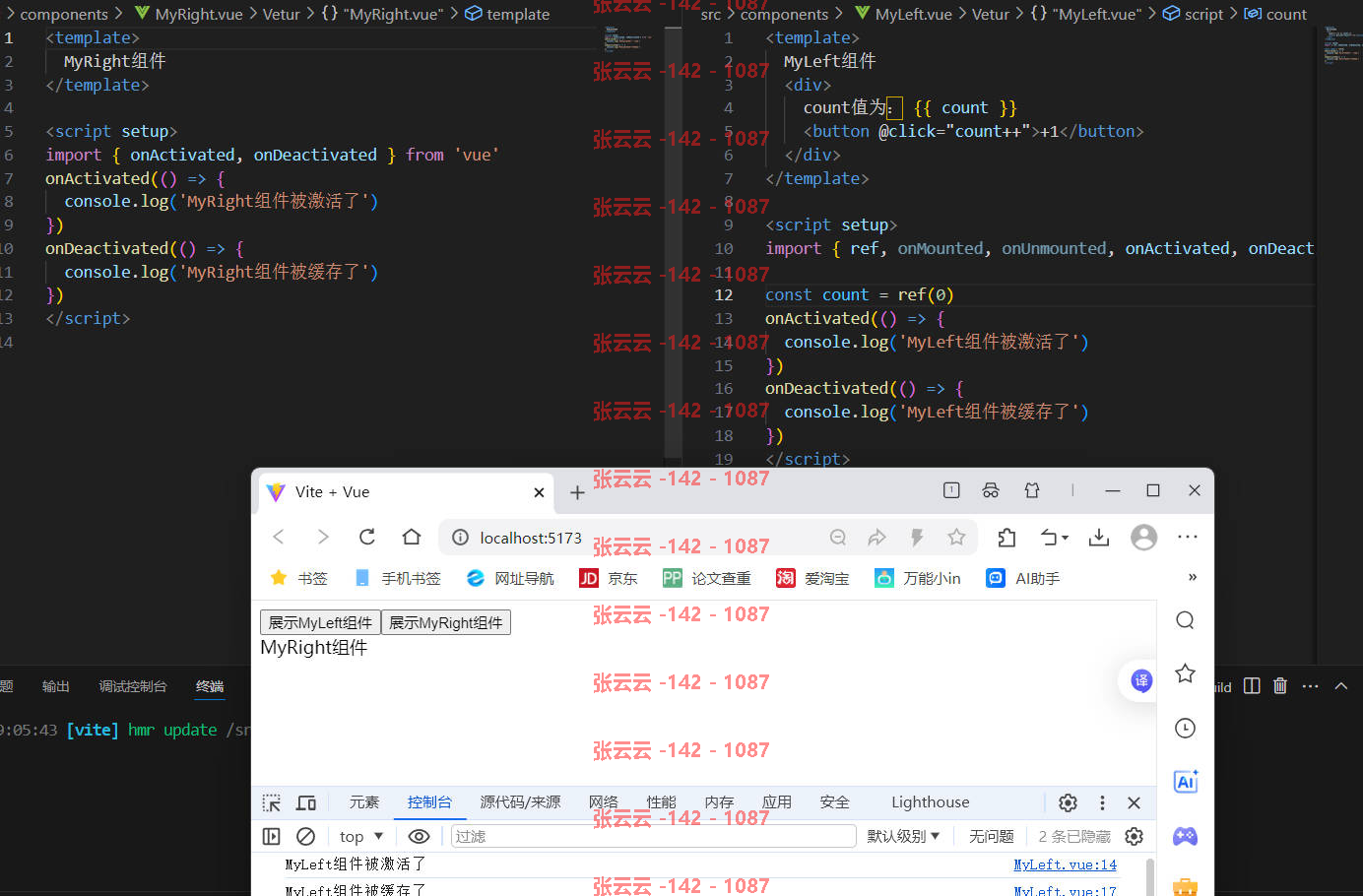Open console settings gear

coord(1135,836)
